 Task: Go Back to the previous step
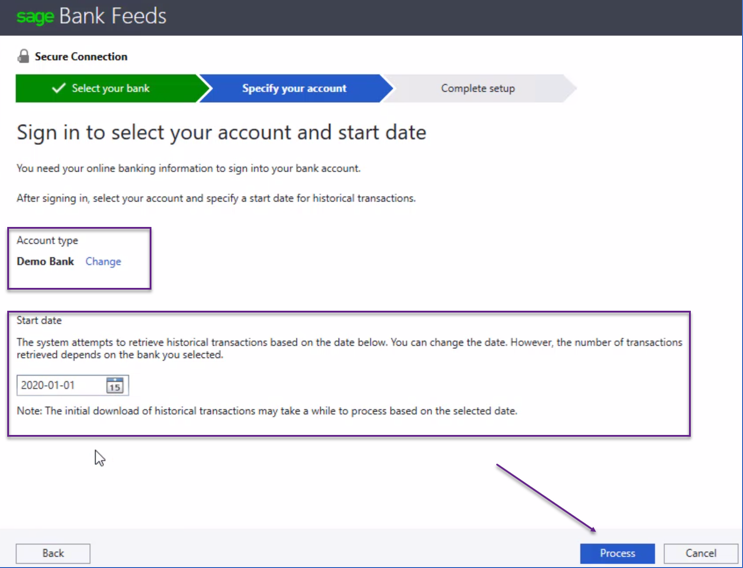click(53, 553)
